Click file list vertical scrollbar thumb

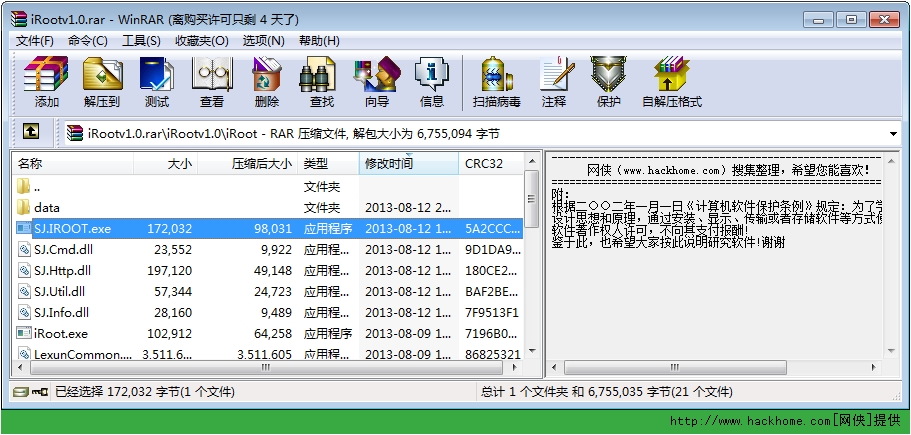click(x=531, y=199)
